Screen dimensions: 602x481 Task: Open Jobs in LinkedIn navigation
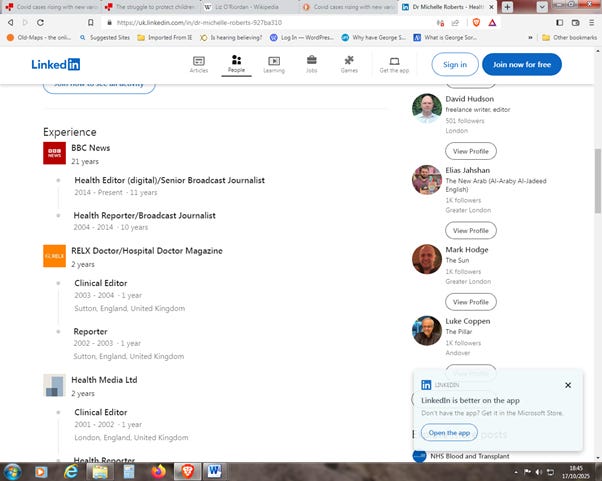311,64
